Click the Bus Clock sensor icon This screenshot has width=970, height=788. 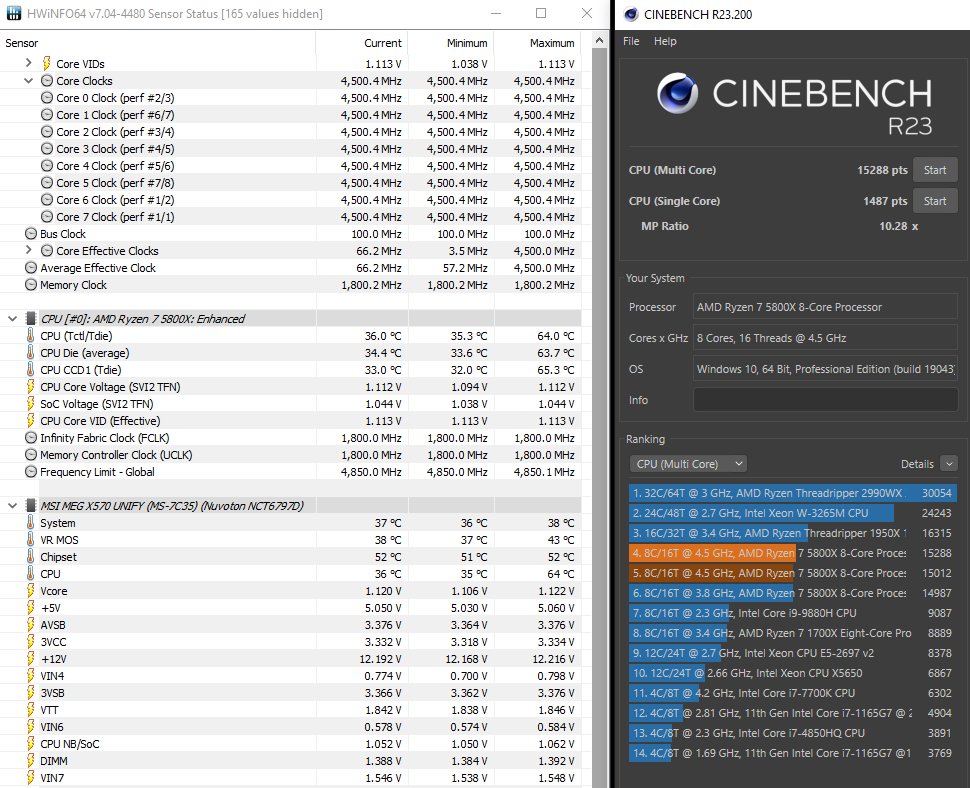point(31,234)
